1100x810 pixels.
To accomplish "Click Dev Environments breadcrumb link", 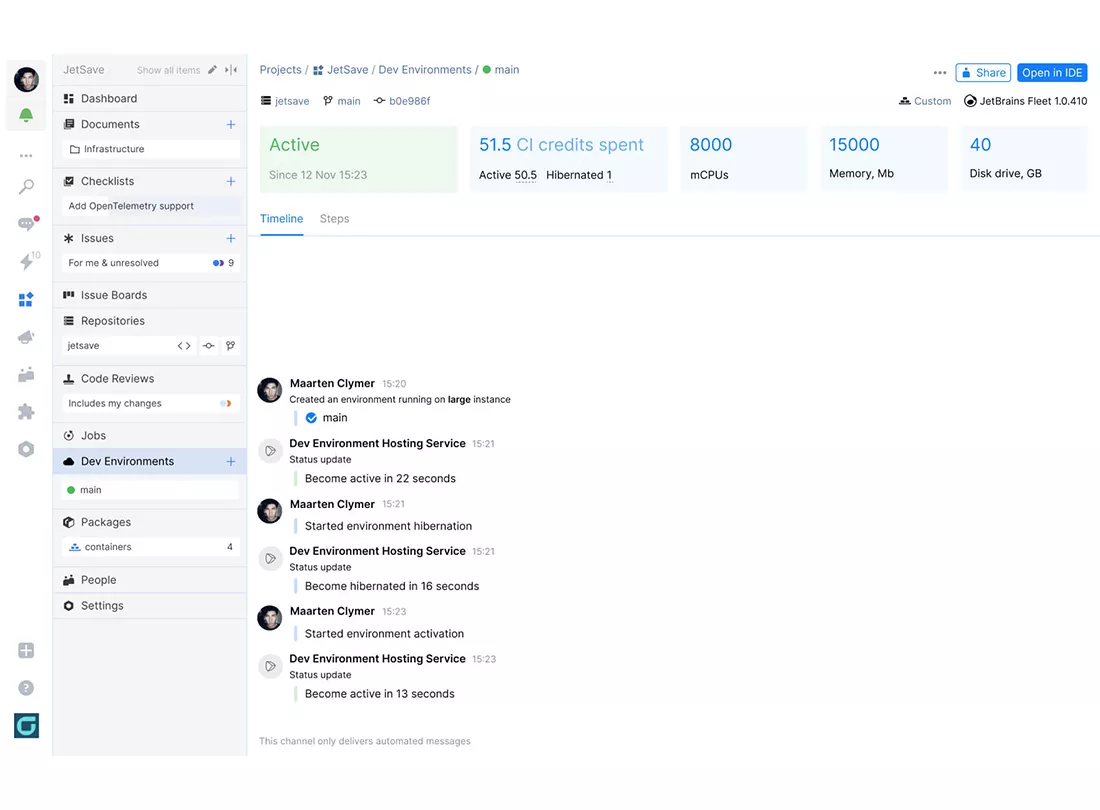I will click(425, 69).
